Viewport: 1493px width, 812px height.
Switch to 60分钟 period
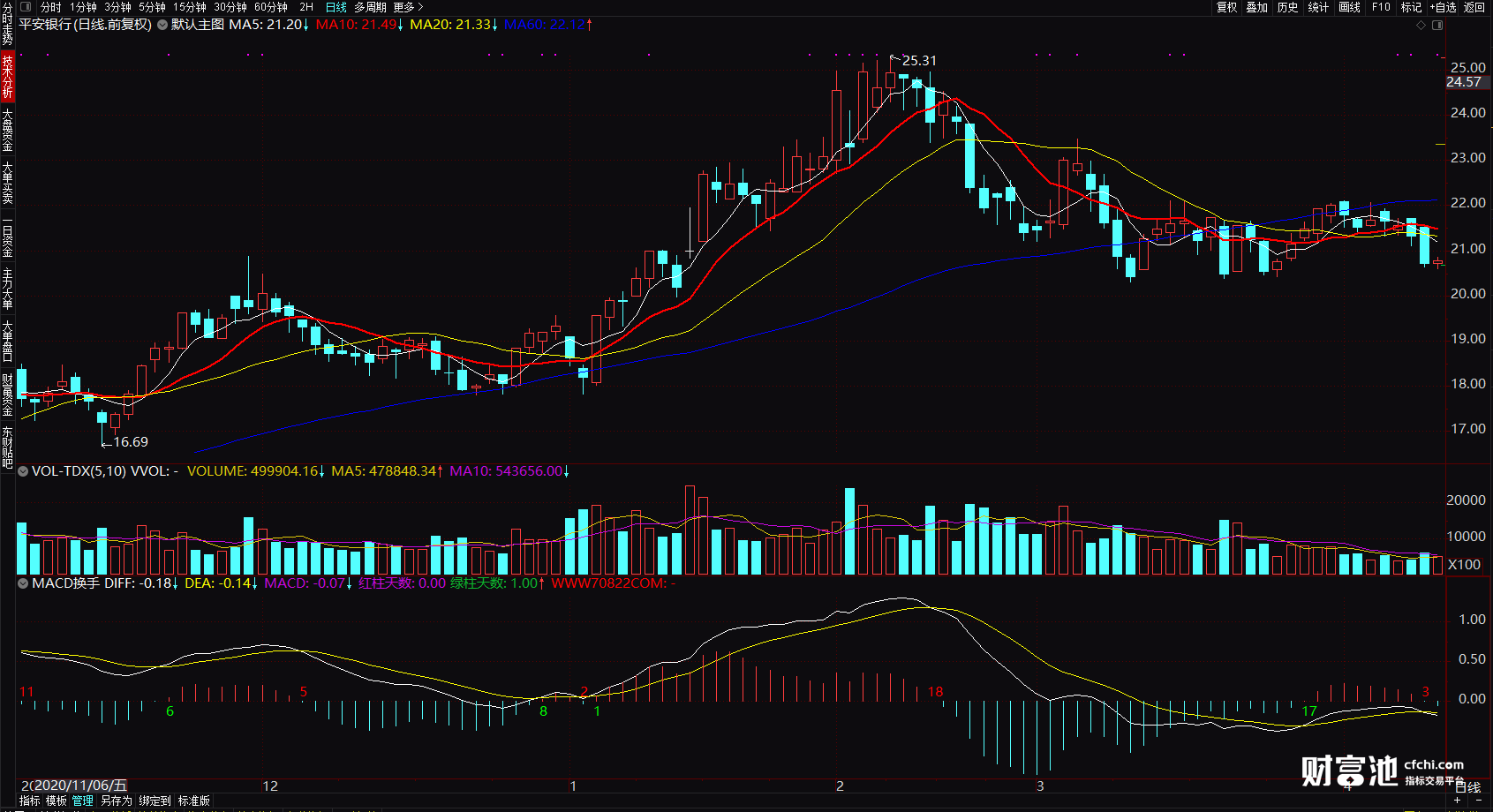271,7
